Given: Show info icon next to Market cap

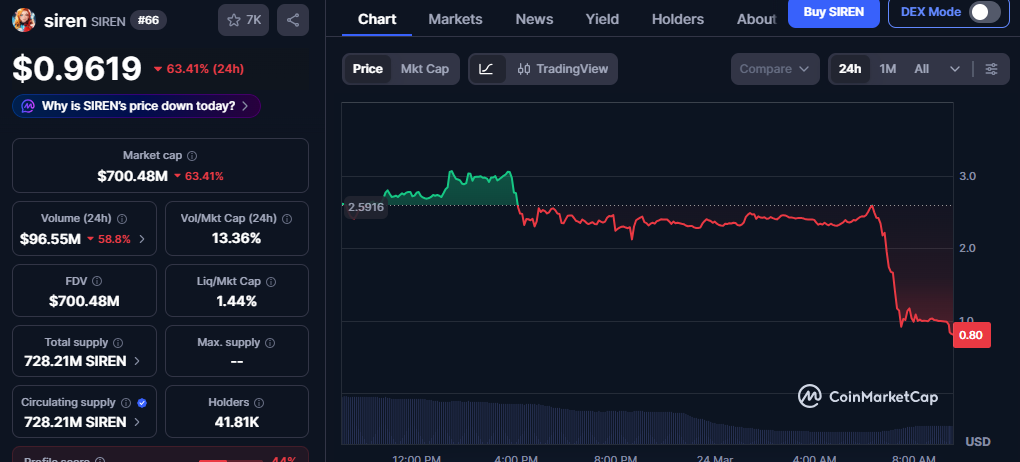Looking at the screenshot, I should point(193,156).
